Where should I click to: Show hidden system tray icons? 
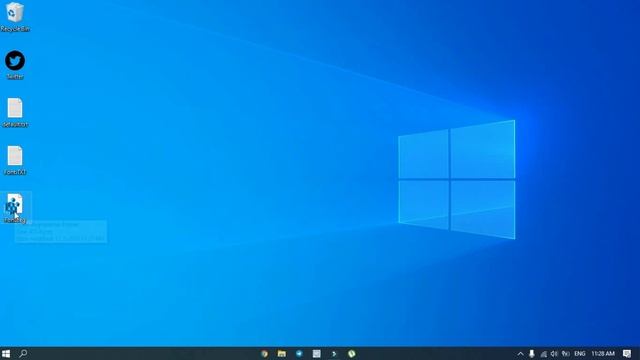tap(520, 353)
